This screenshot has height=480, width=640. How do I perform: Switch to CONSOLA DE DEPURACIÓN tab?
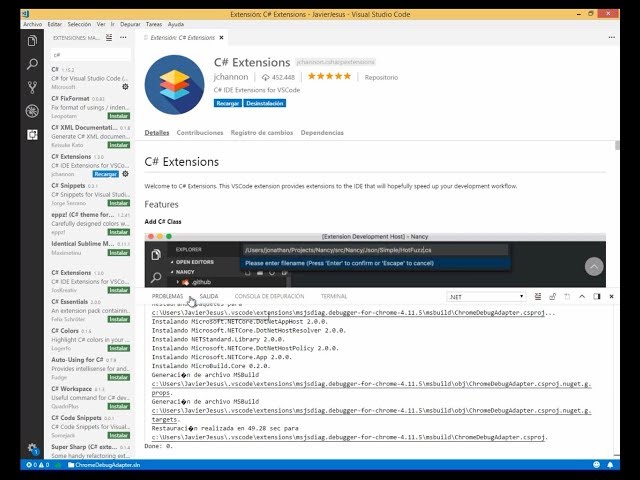coord(269,296)
